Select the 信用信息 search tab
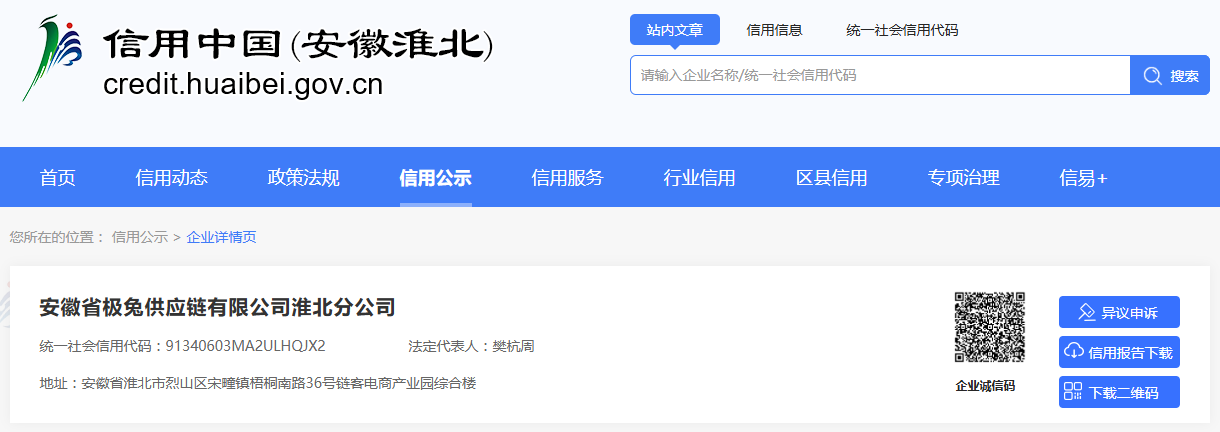Screen dimensions: 1220x432 coord(774,30)
